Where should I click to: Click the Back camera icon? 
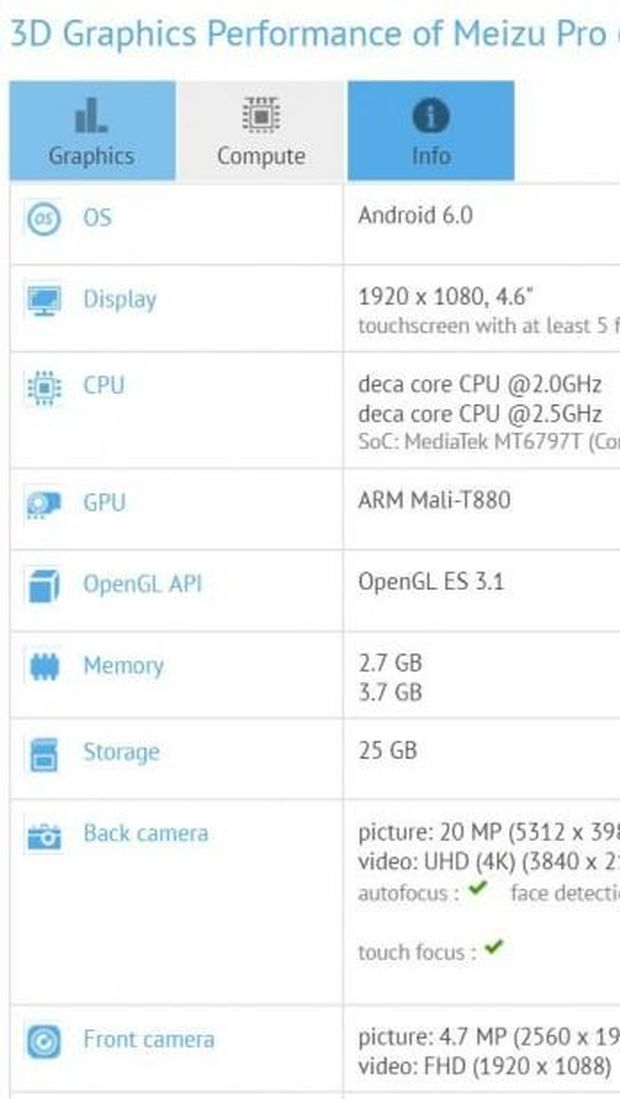click(x=44, y=835)
